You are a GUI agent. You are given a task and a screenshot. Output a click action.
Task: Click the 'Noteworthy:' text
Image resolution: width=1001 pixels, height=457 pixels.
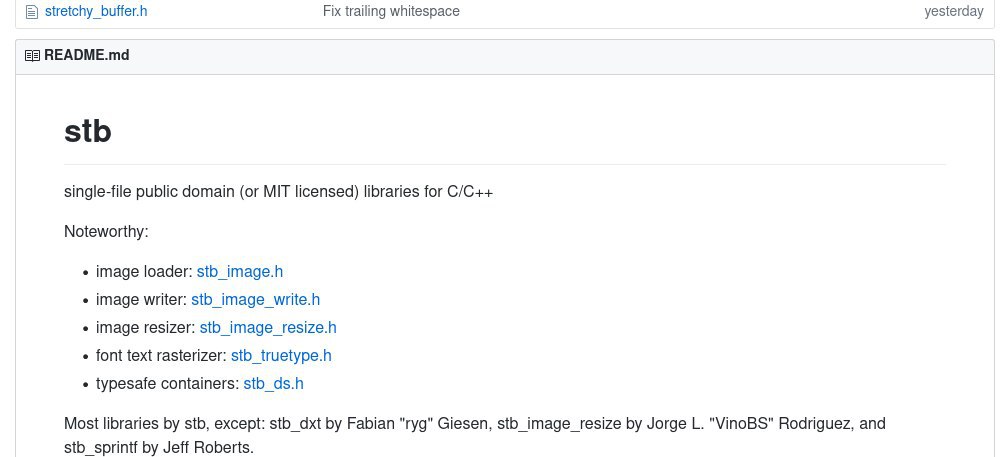(106, 232)
